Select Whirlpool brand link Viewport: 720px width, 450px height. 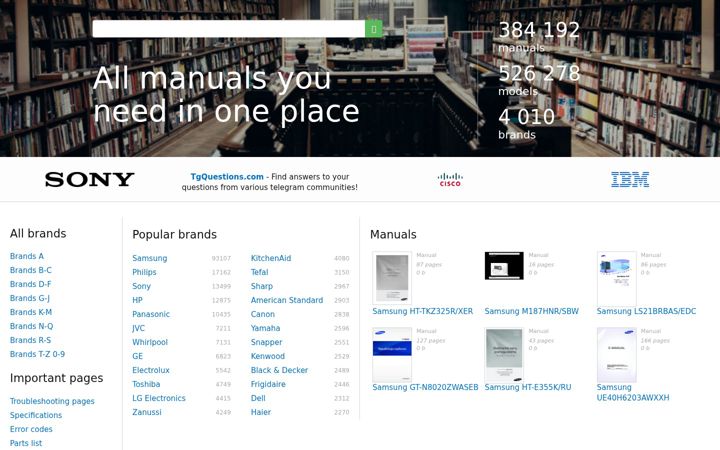(x=150, y=342)
